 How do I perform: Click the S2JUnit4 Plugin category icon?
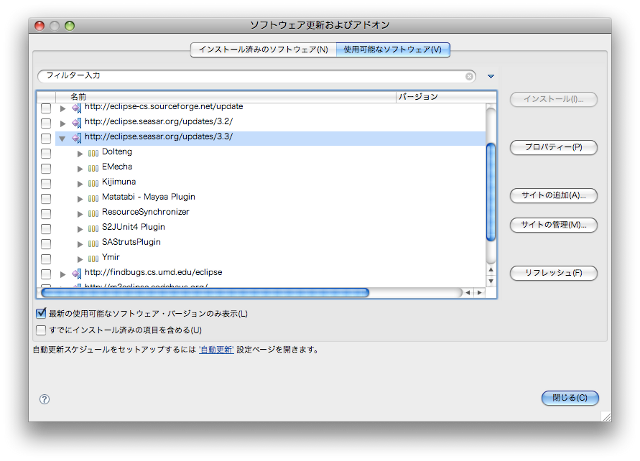point(93,227)
